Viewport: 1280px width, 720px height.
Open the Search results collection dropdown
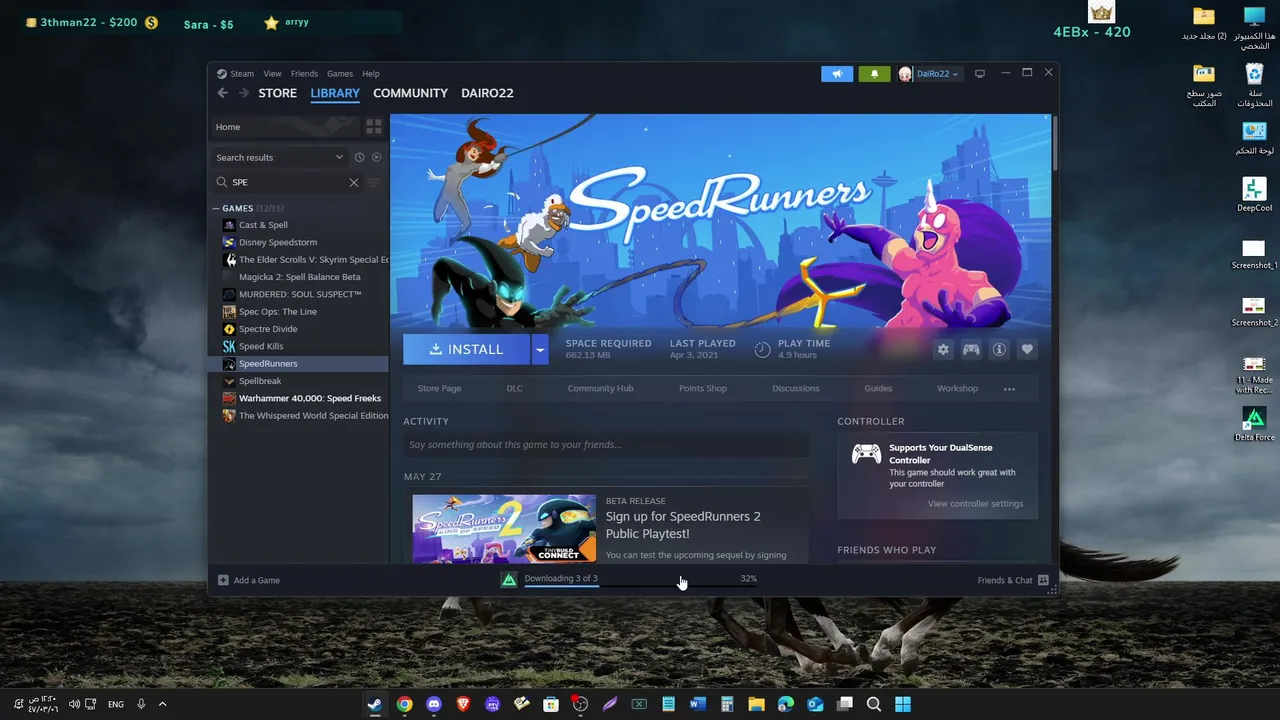(279, 157)
